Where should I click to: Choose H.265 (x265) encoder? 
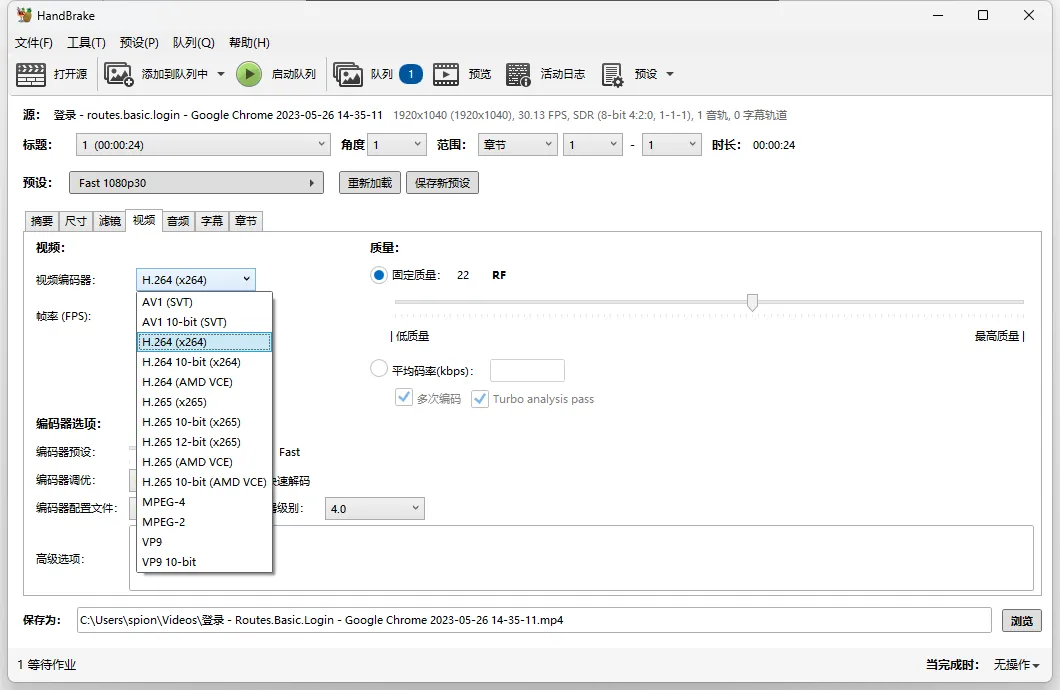tap(204, 401)
